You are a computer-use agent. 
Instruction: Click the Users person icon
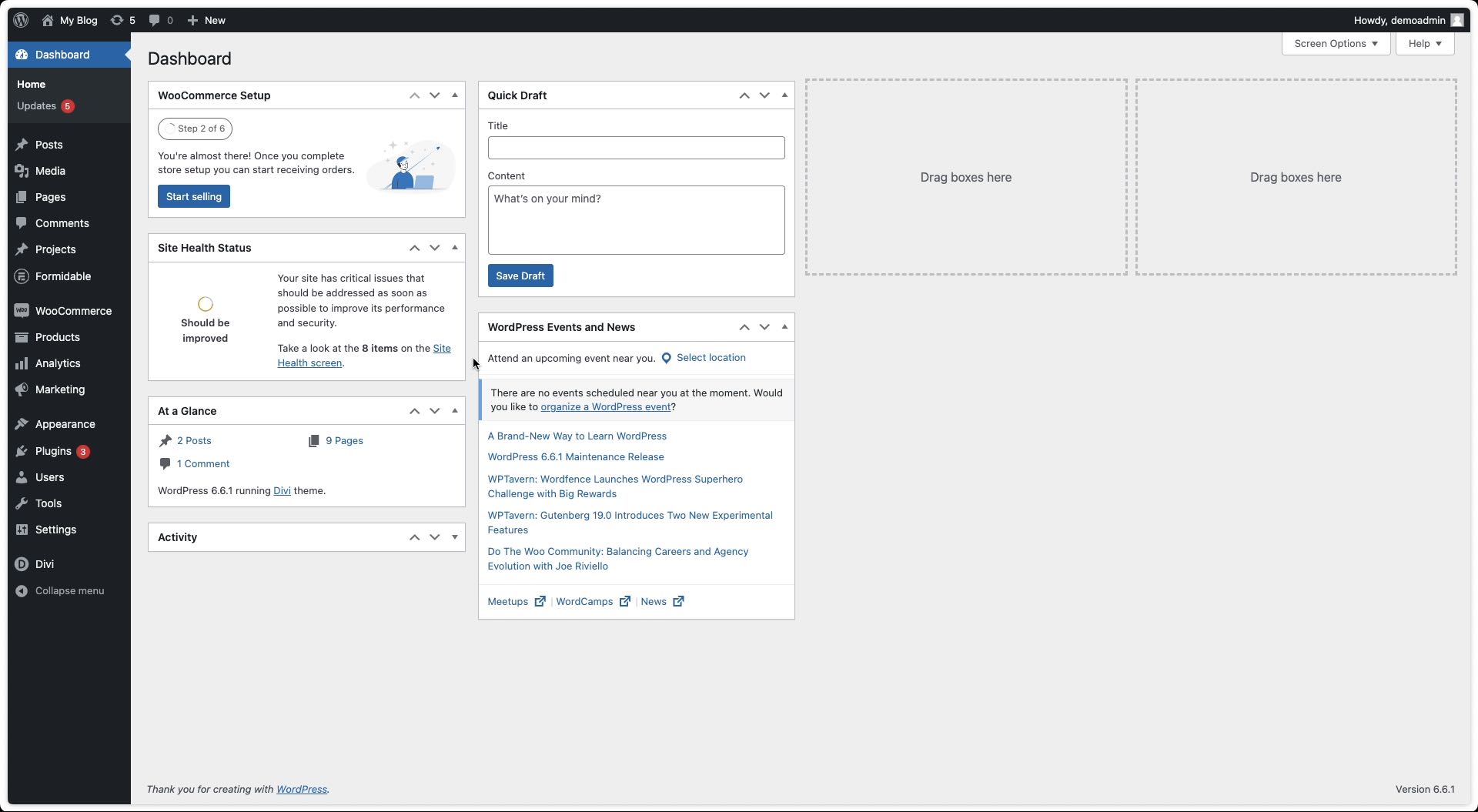click(x=22, y=477)
